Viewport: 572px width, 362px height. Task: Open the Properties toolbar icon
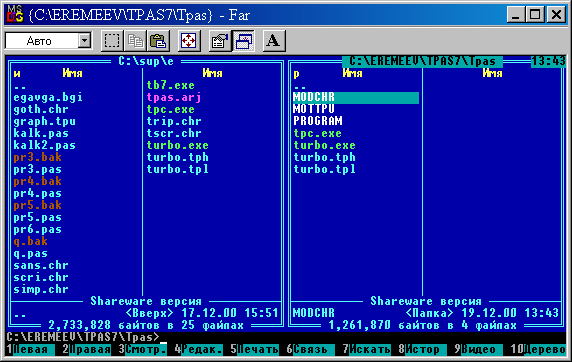pos(220,41)
